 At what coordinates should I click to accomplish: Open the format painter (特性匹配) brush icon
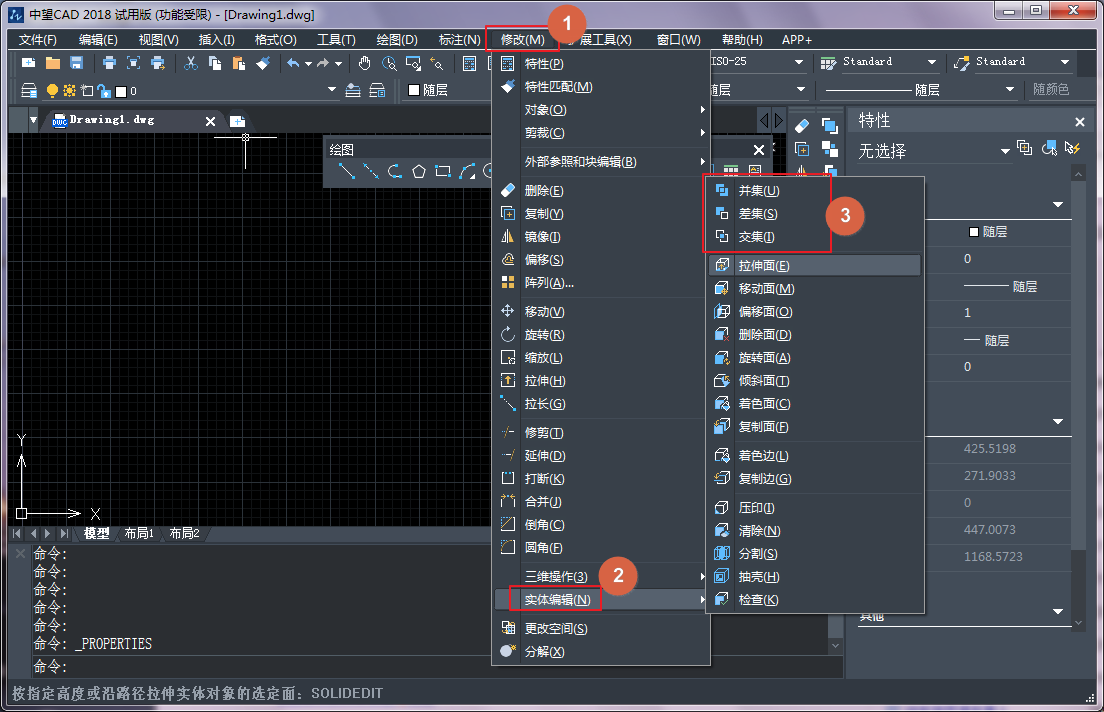(x=262, y=63)
